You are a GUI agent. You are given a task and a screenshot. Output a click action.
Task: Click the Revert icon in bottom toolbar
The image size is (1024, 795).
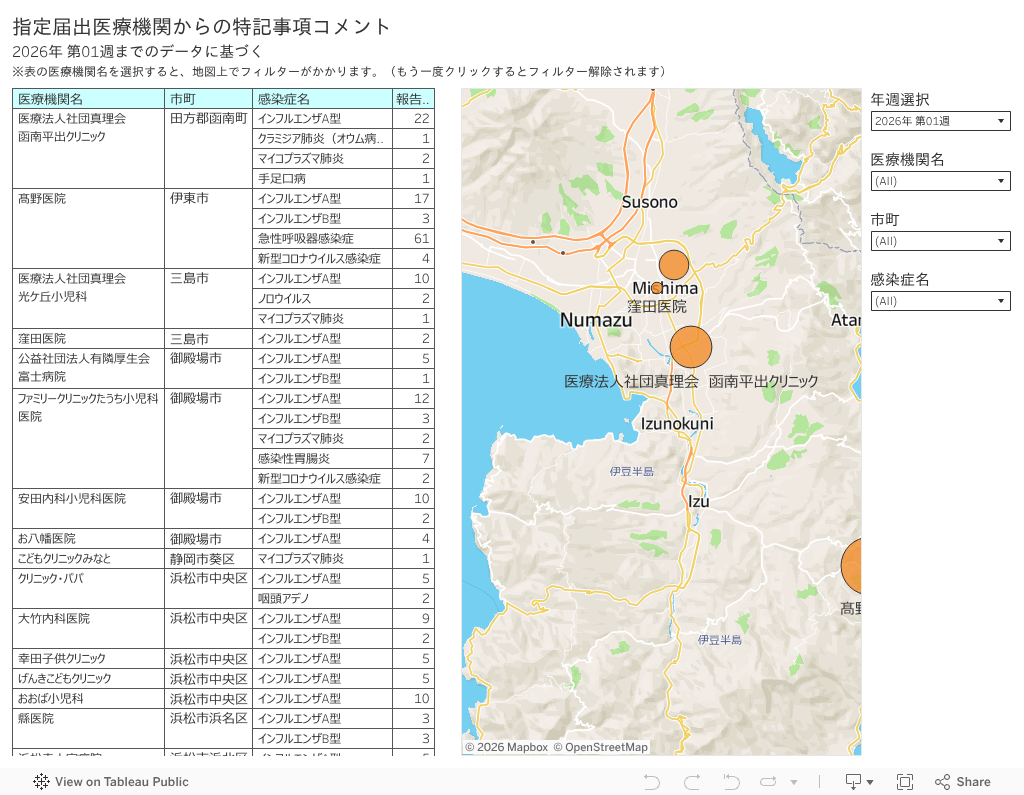click(731, 782)
